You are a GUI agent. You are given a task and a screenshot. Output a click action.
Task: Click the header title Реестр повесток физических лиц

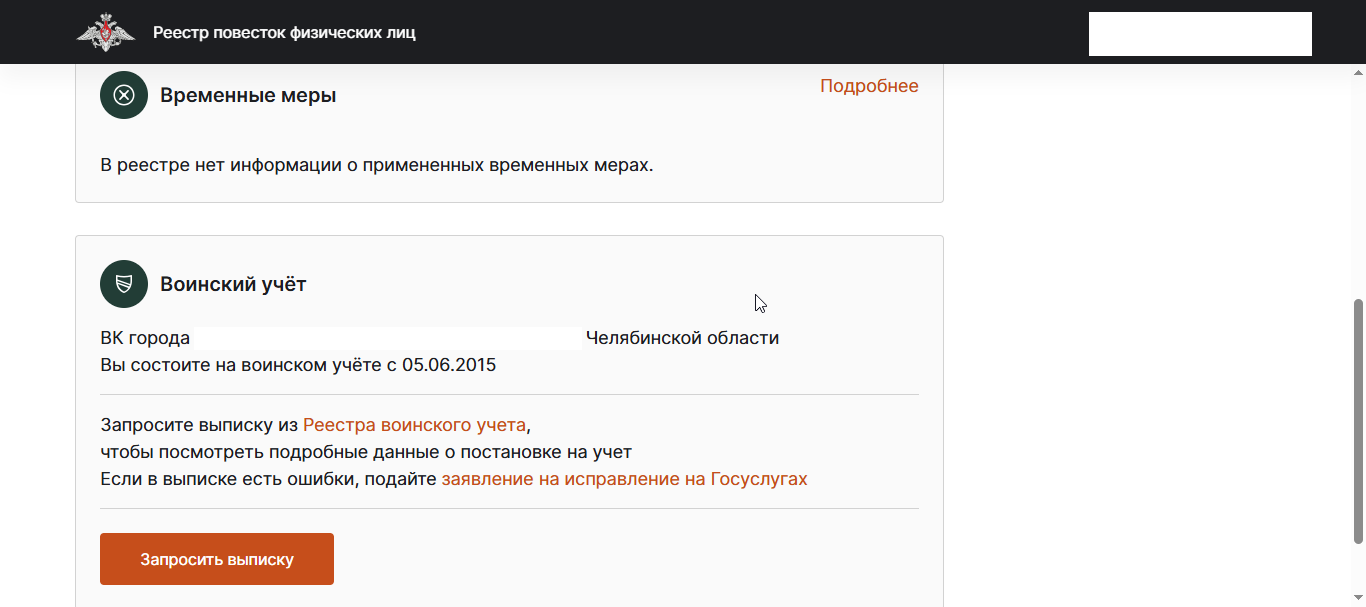284,33
